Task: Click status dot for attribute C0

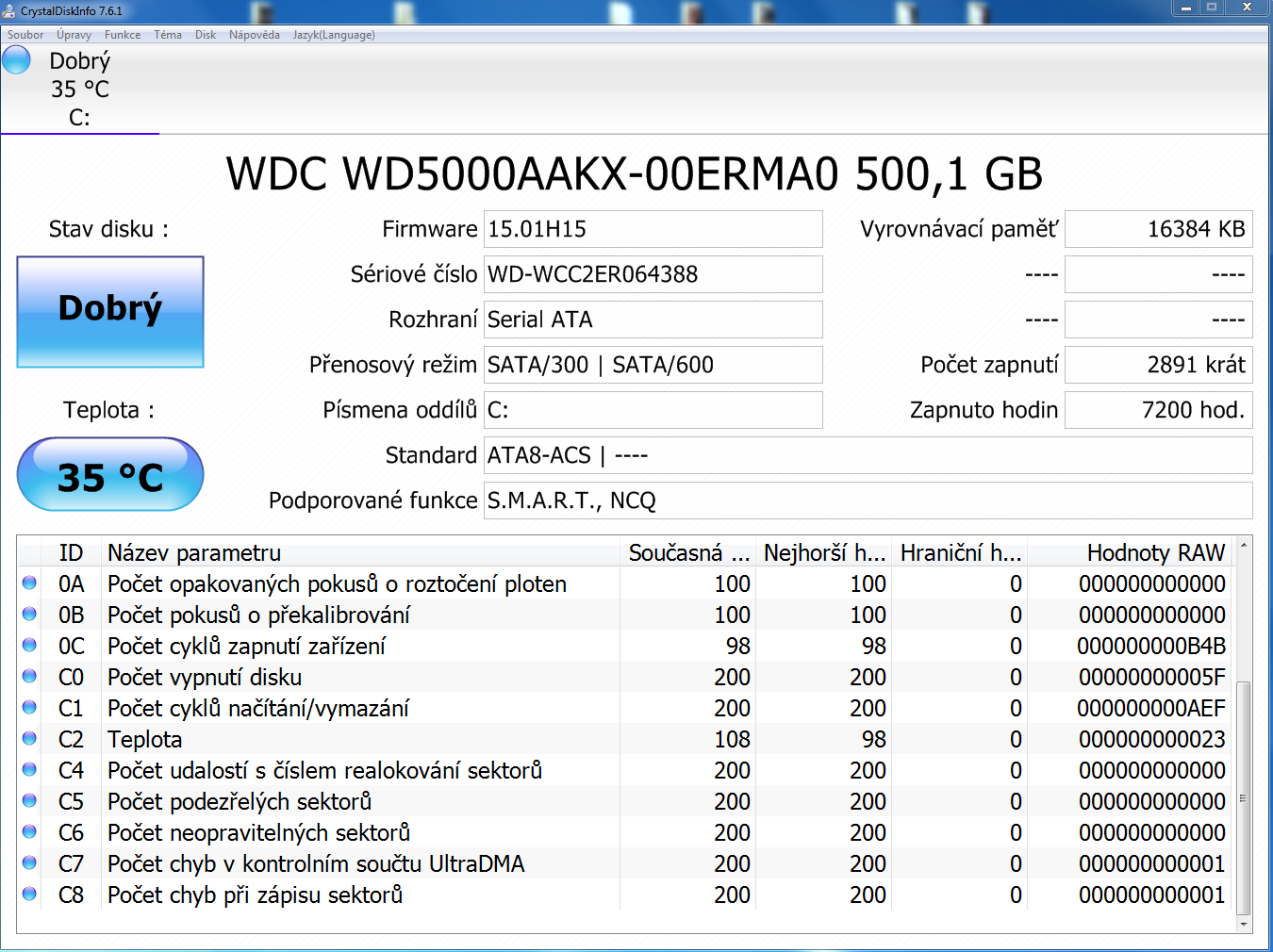Action: tap(29, 677)
